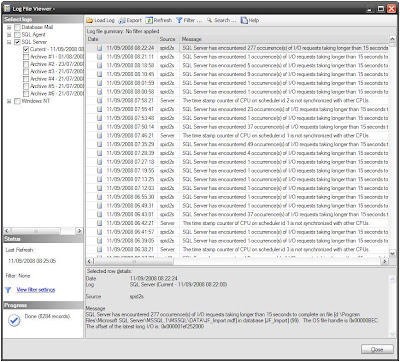Check the Archive #4 checkbox
This screenshot has width=400, height=362.
click(26, 79)
